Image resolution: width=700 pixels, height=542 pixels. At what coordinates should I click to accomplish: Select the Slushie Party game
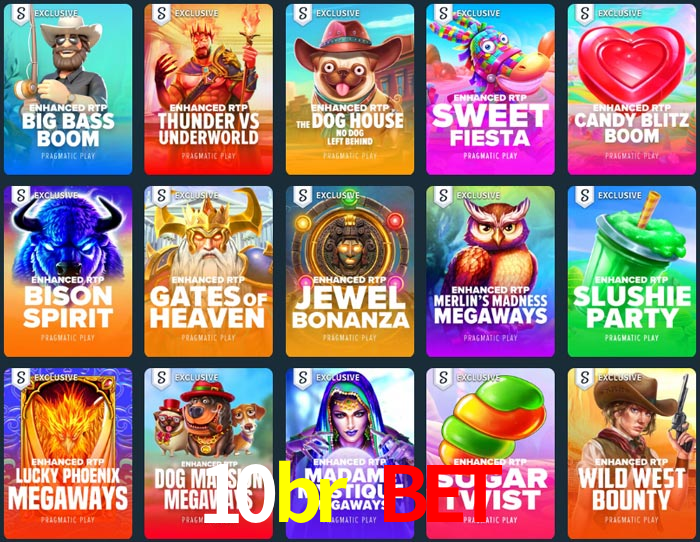(x=632, y=271)
